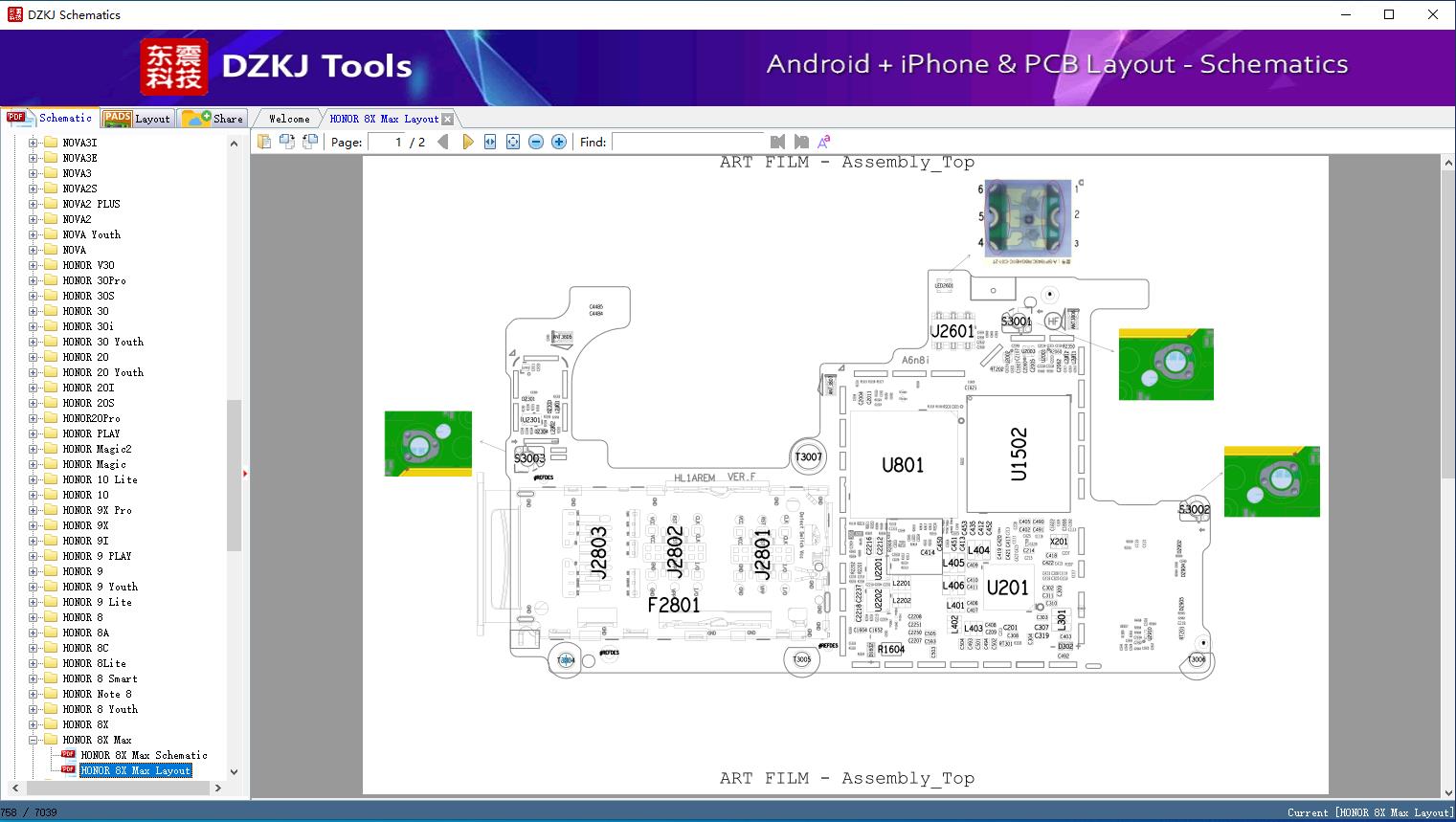Viewport: 1456px width, 822px height.
Task: Find the previous search match
Action: [777, 142]
